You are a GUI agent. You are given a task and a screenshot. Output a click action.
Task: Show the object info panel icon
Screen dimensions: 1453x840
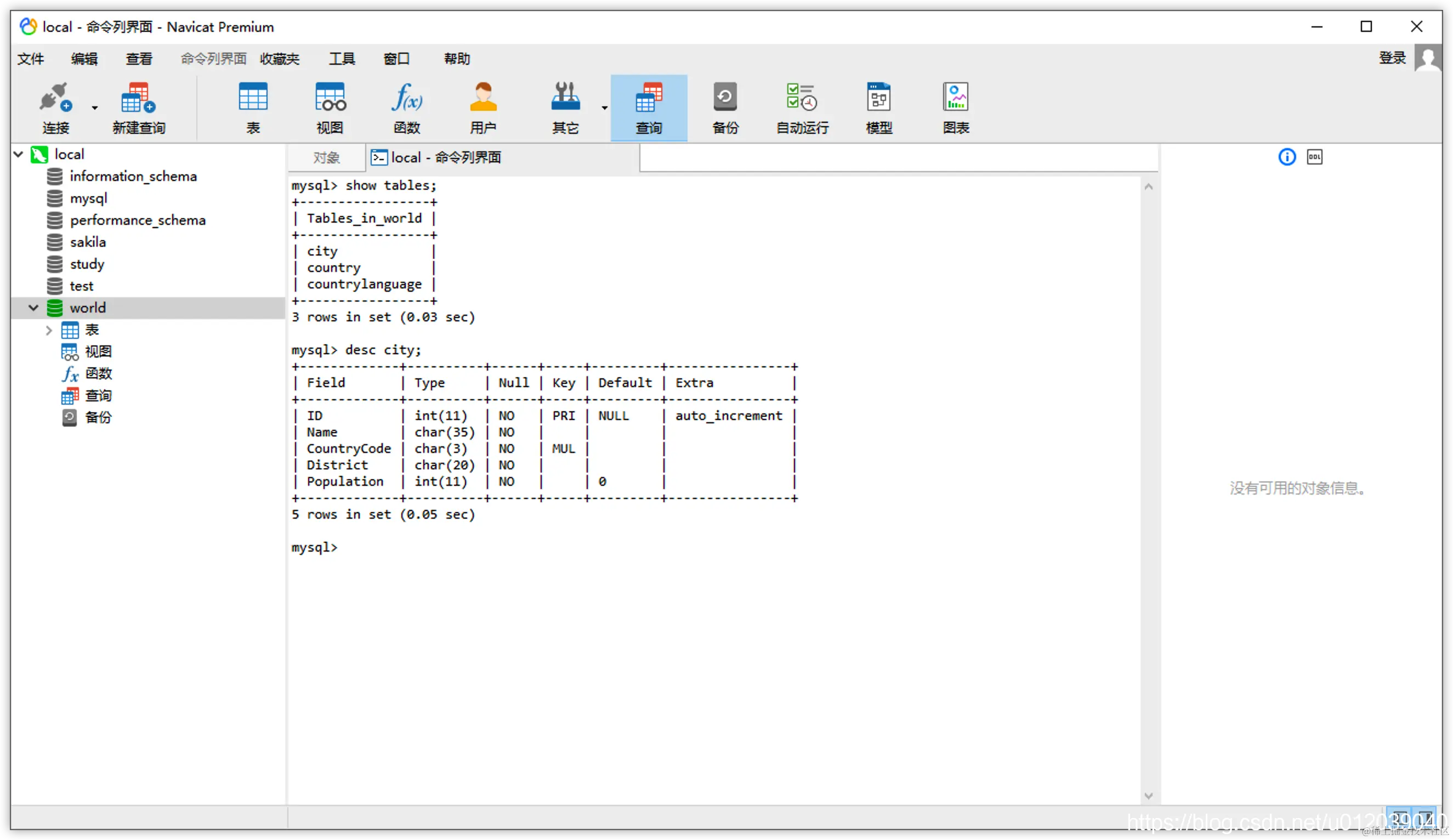tap(1286, 157)
